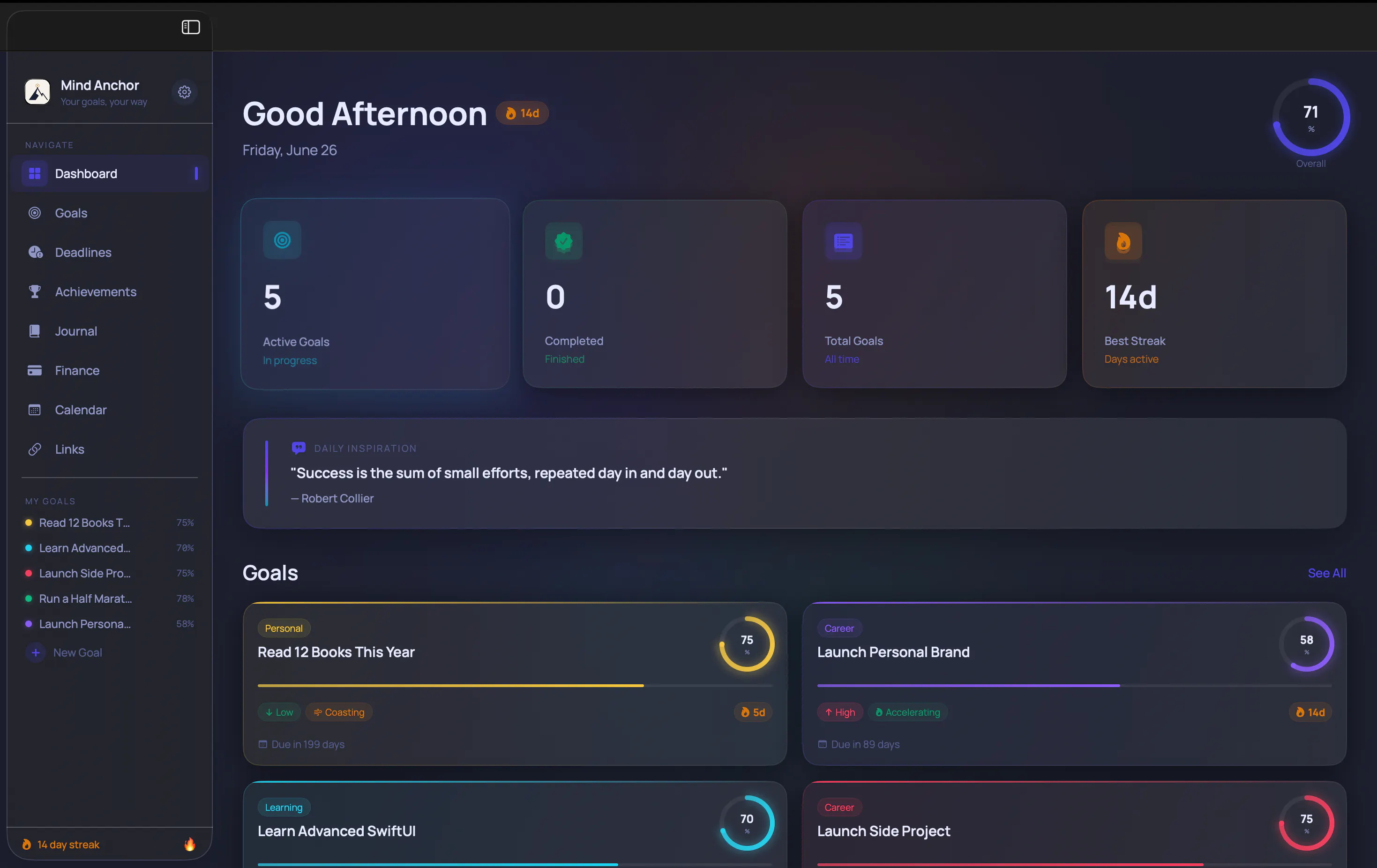
Task: Open the Deadlines page
Action: [109, 252]
